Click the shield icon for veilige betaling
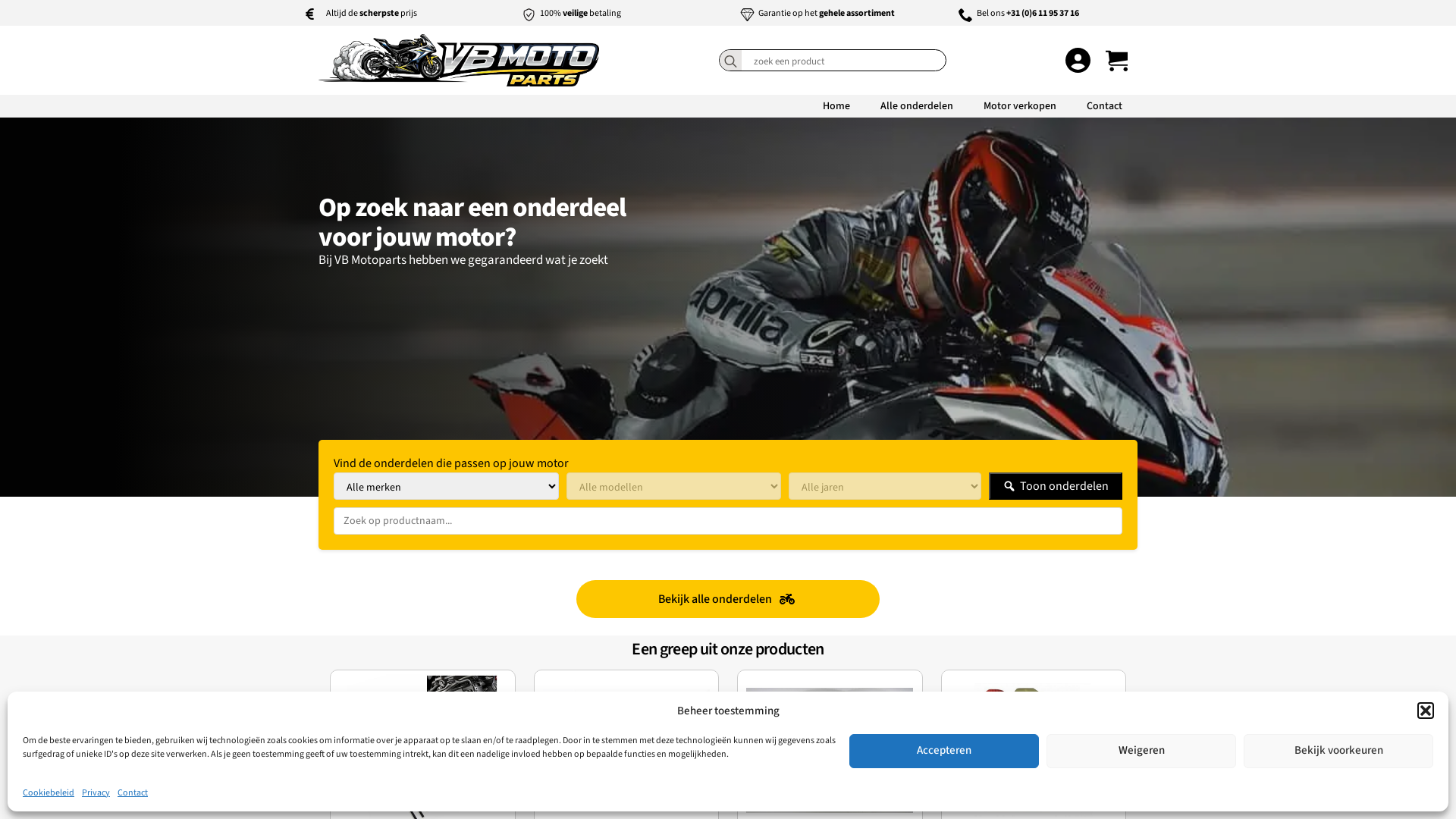This screenshot has height=819, width=1456. coord(529,14)
